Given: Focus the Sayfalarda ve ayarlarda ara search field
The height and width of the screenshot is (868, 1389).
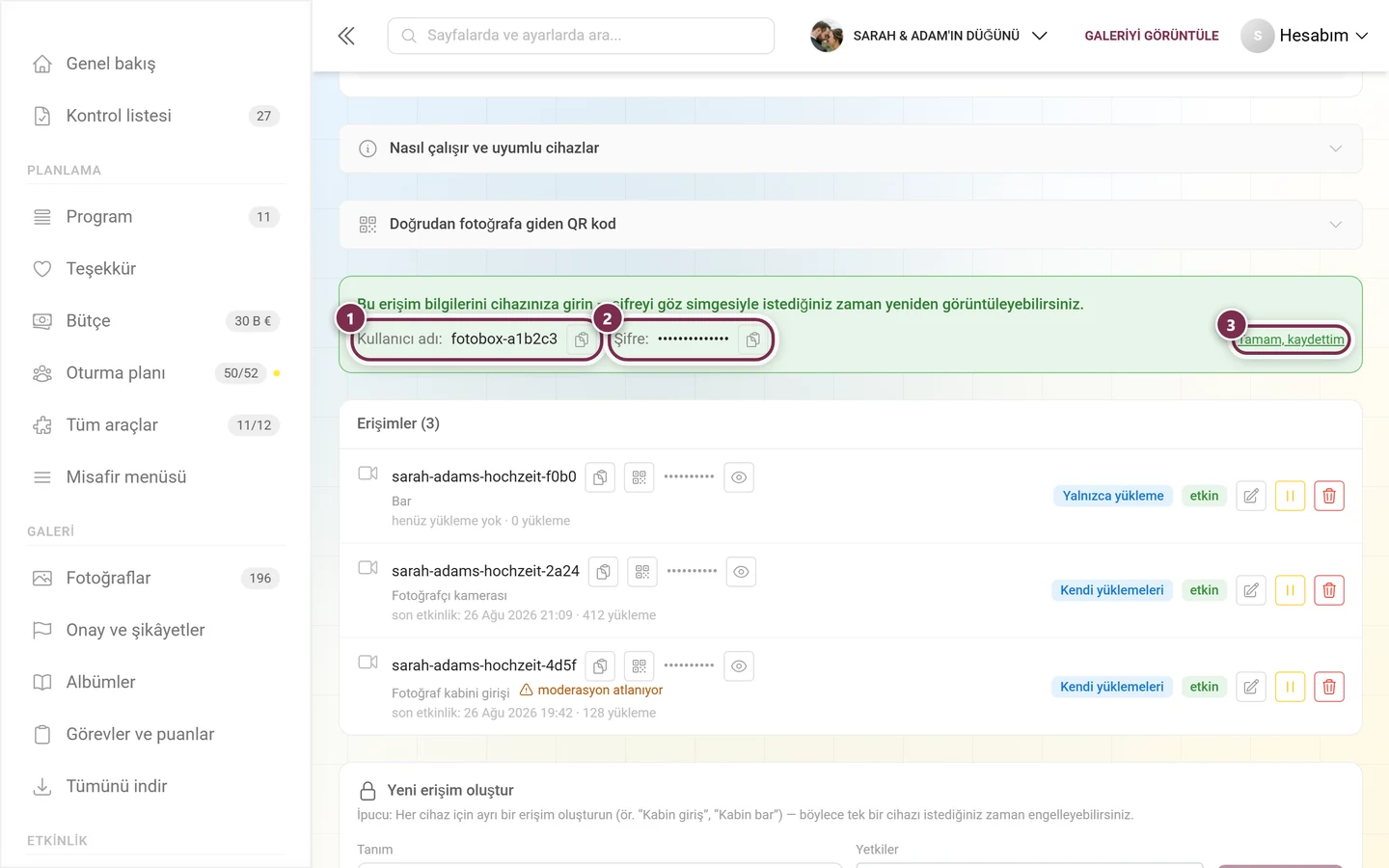Looking at the screenshot, I should (x=581, y=36).
